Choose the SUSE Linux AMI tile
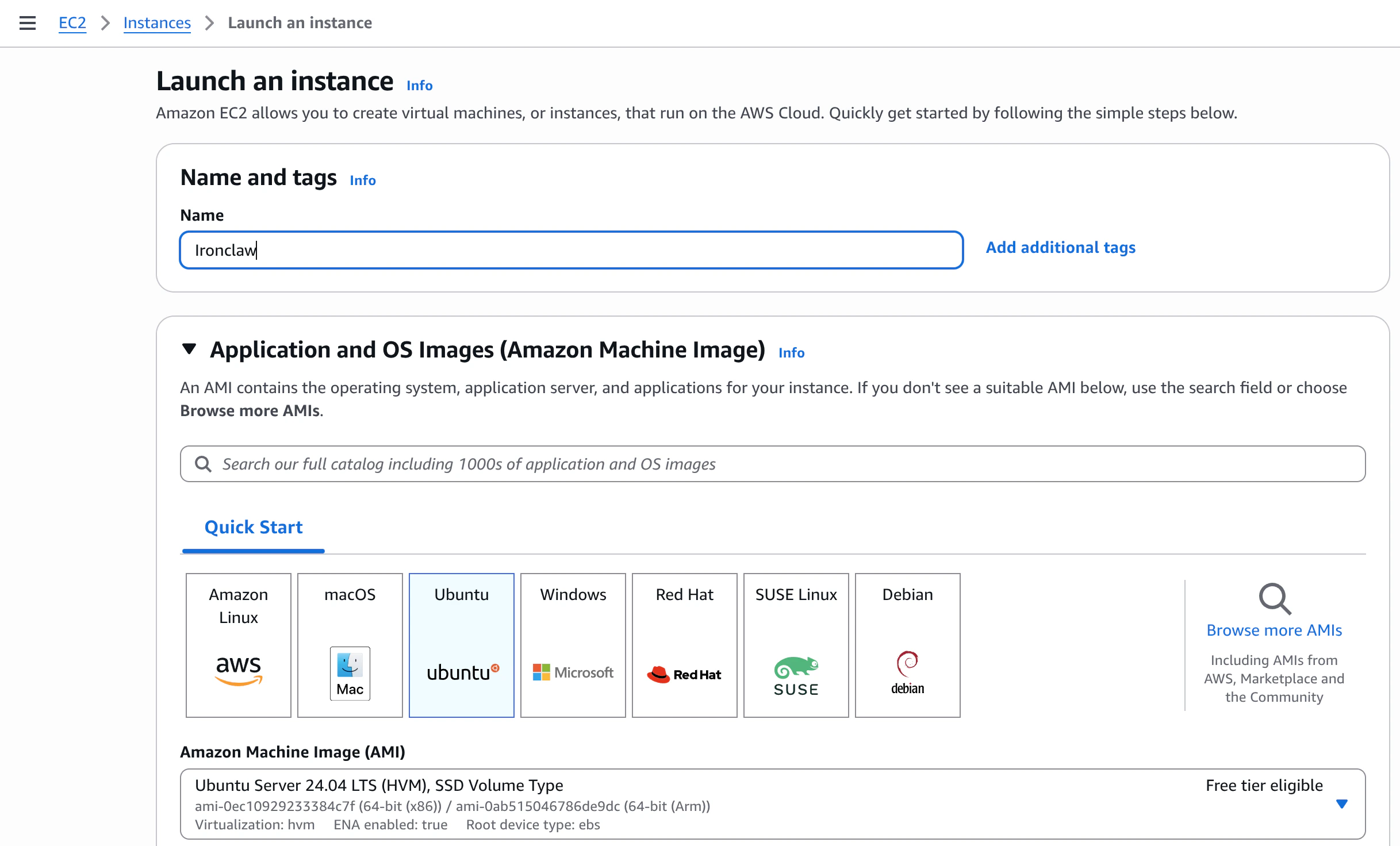The height and width of the screenshot is (846, 1400). [796, 645]
